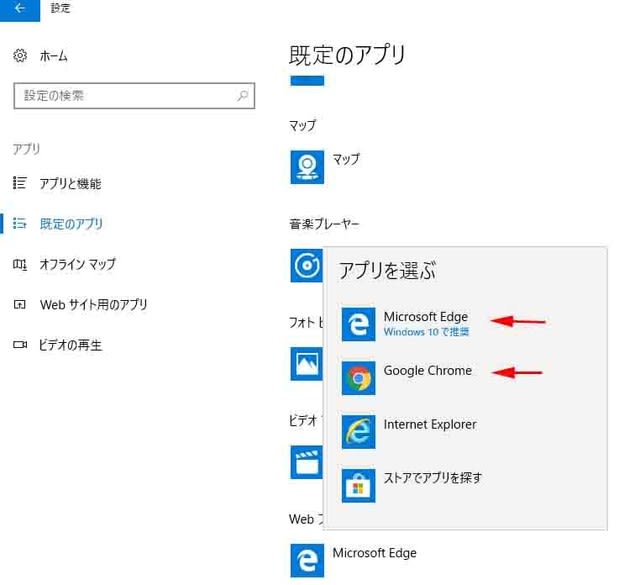The height and width of the screenshot is (585, 640).
Task: Click the Microsoft Edge icon in popup
Action: (x=358, y=324)
